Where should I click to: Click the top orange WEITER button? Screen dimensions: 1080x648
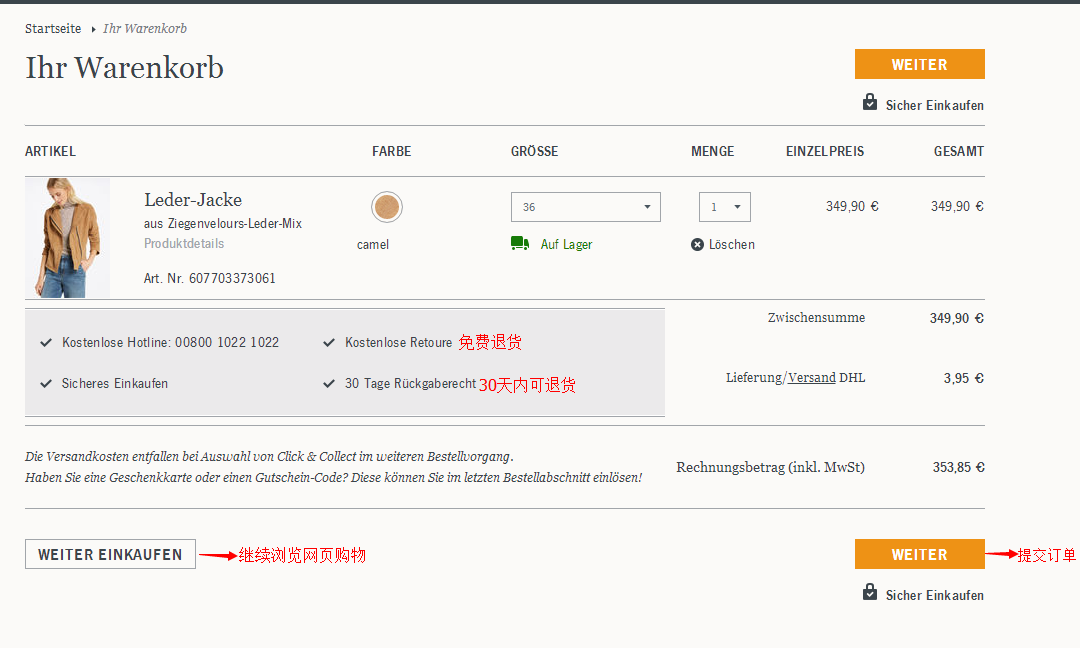919,64
